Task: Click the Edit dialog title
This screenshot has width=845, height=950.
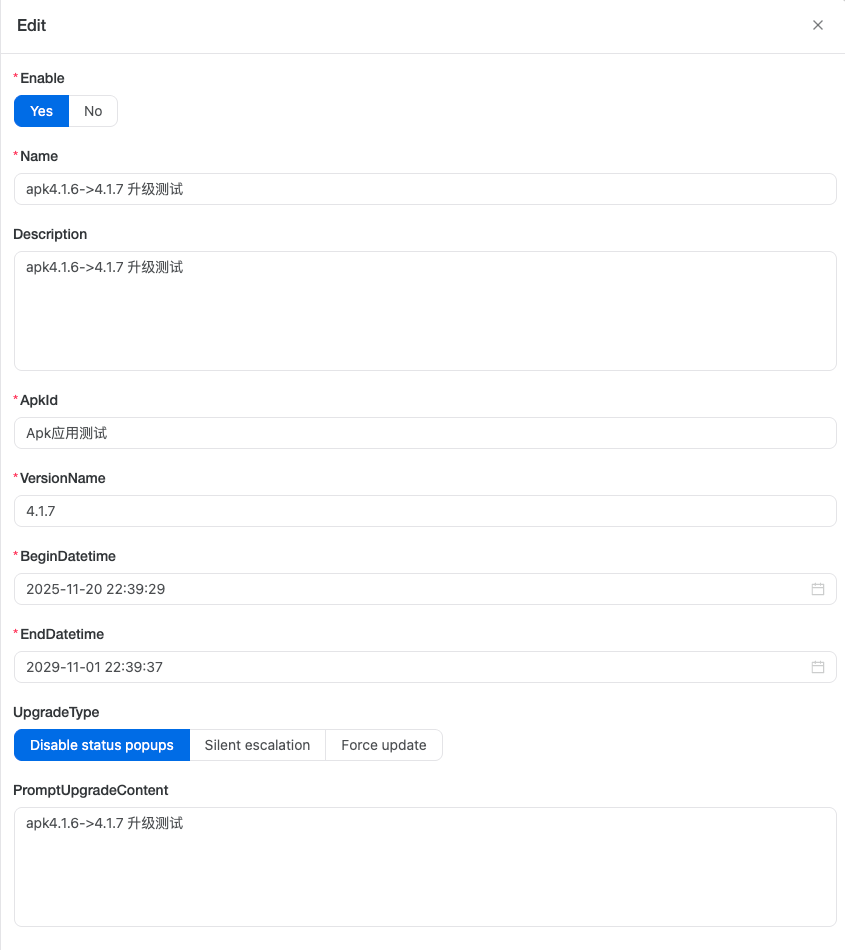Action: (x=32, y=26)
